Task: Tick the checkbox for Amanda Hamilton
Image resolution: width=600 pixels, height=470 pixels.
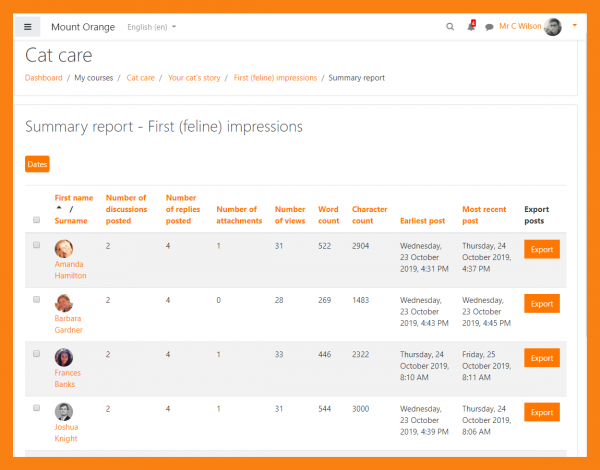Action: (37, 245)
